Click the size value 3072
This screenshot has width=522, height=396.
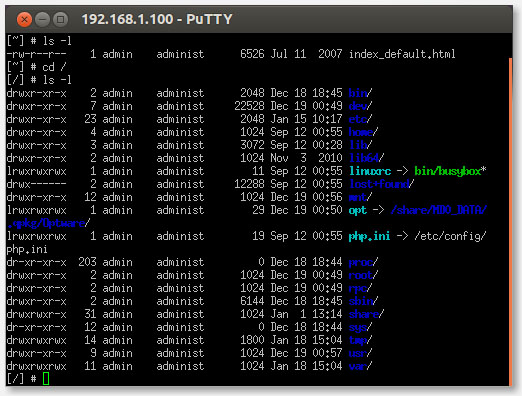(252, 145)
